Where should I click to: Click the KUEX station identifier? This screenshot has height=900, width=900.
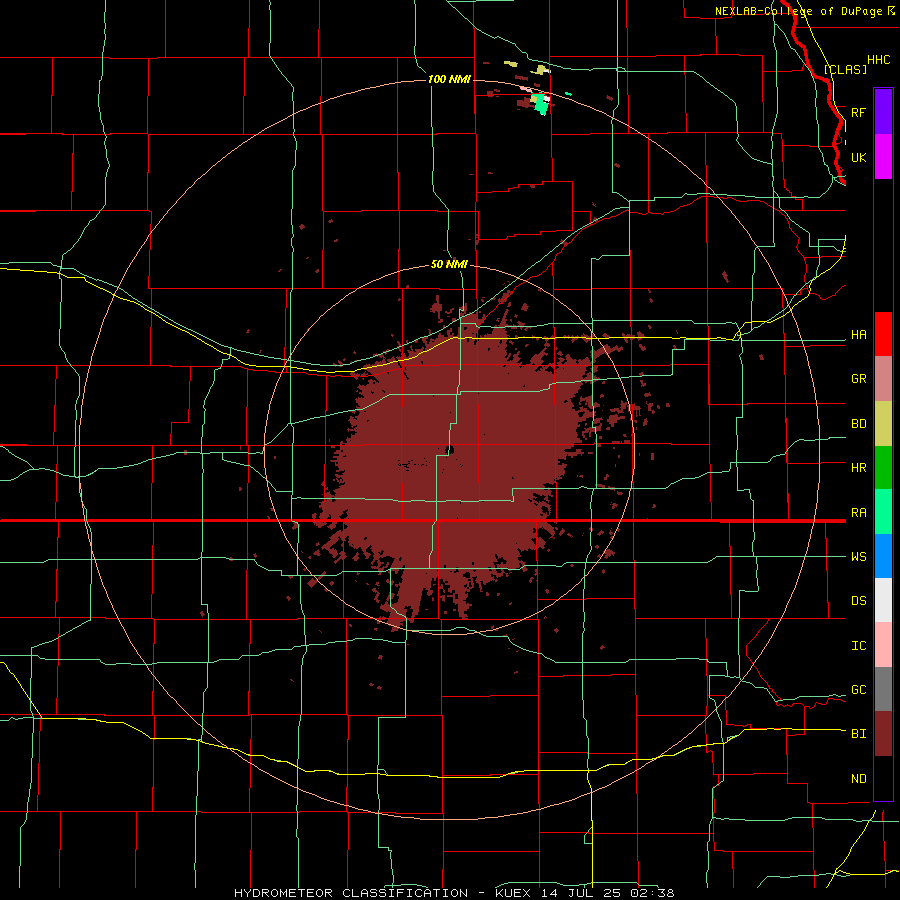(515, 893)
